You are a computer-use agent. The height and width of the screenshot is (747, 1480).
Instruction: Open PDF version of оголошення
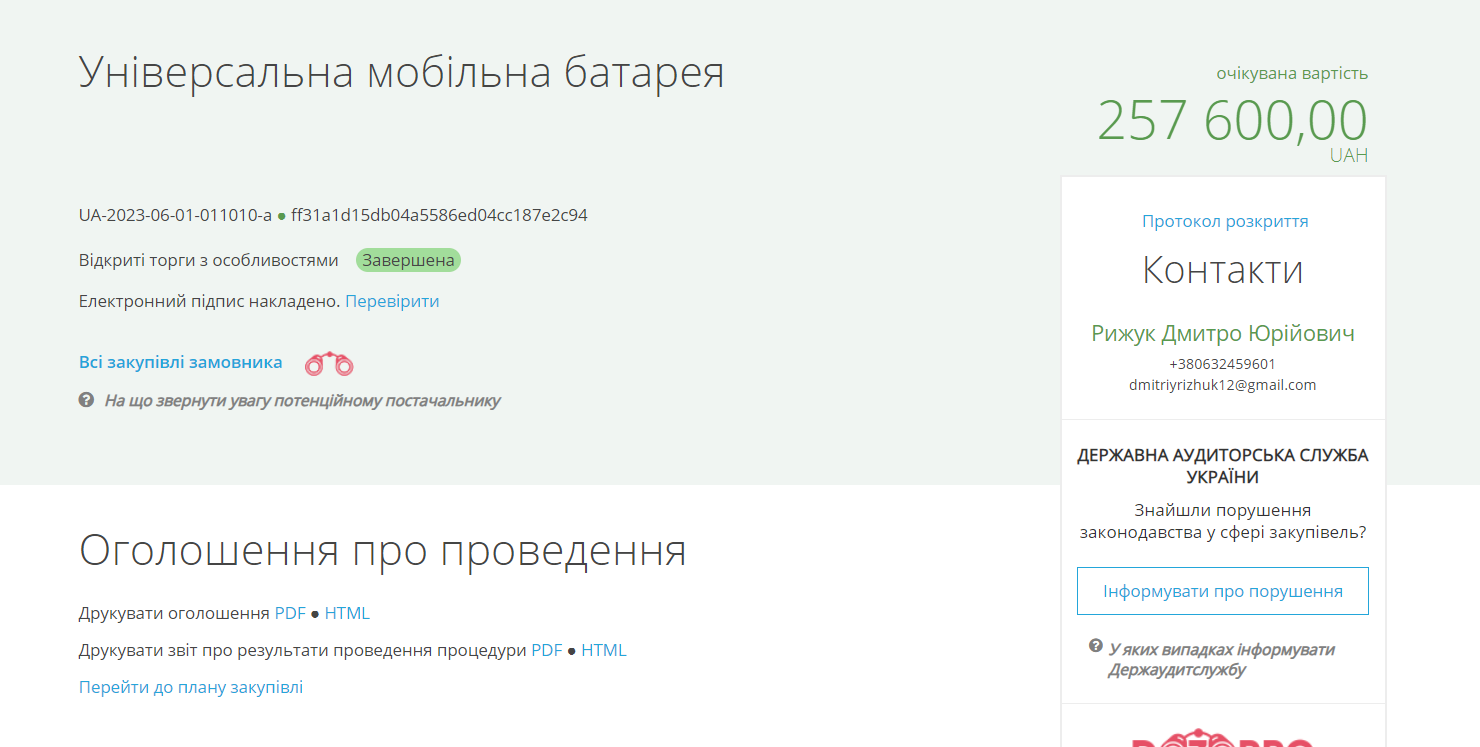pos(290,613)
